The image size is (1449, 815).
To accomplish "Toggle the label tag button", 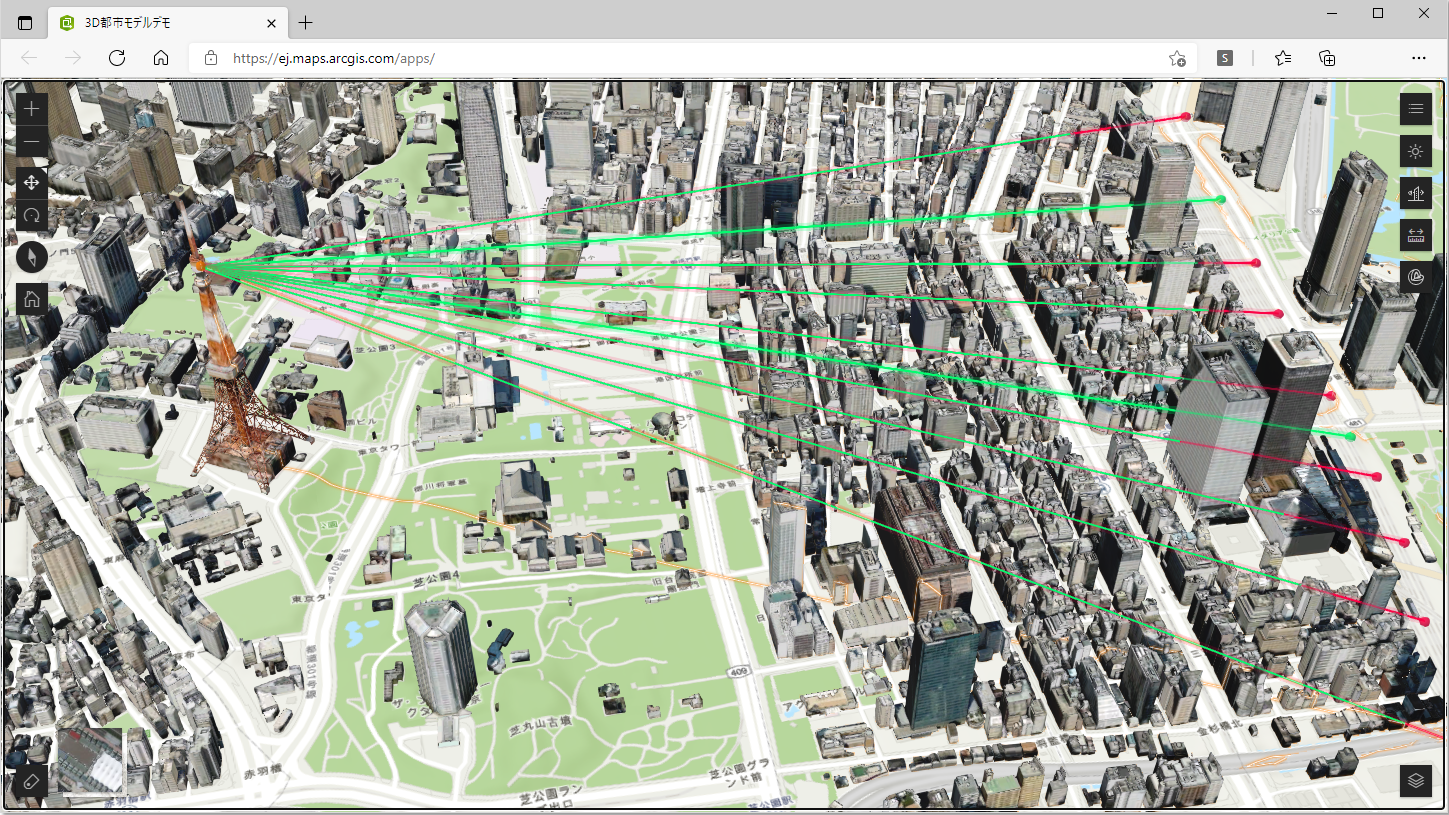I will point(32,780).
